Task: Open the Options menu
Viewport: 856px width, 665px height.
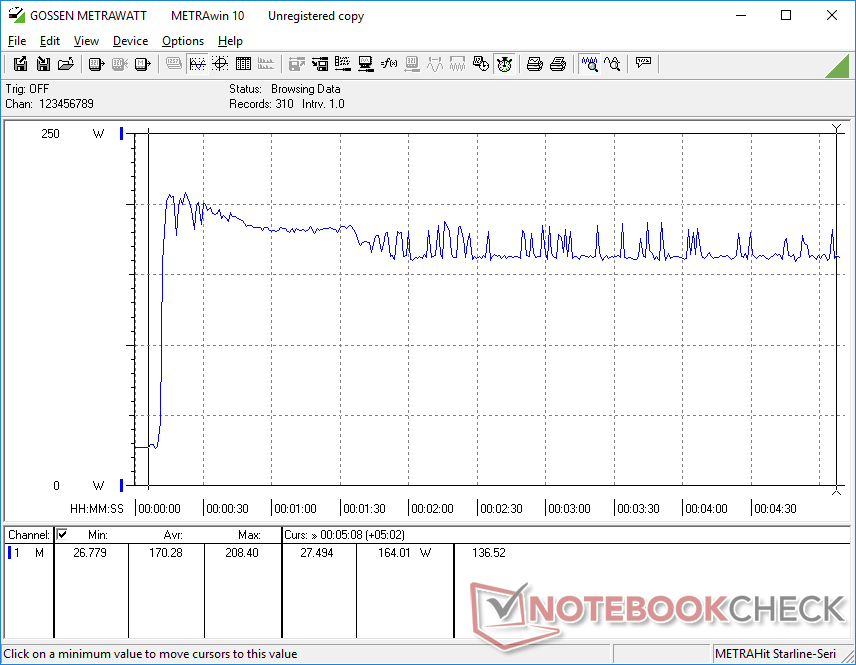Action: pyautogui.click(x=183, y=41)
